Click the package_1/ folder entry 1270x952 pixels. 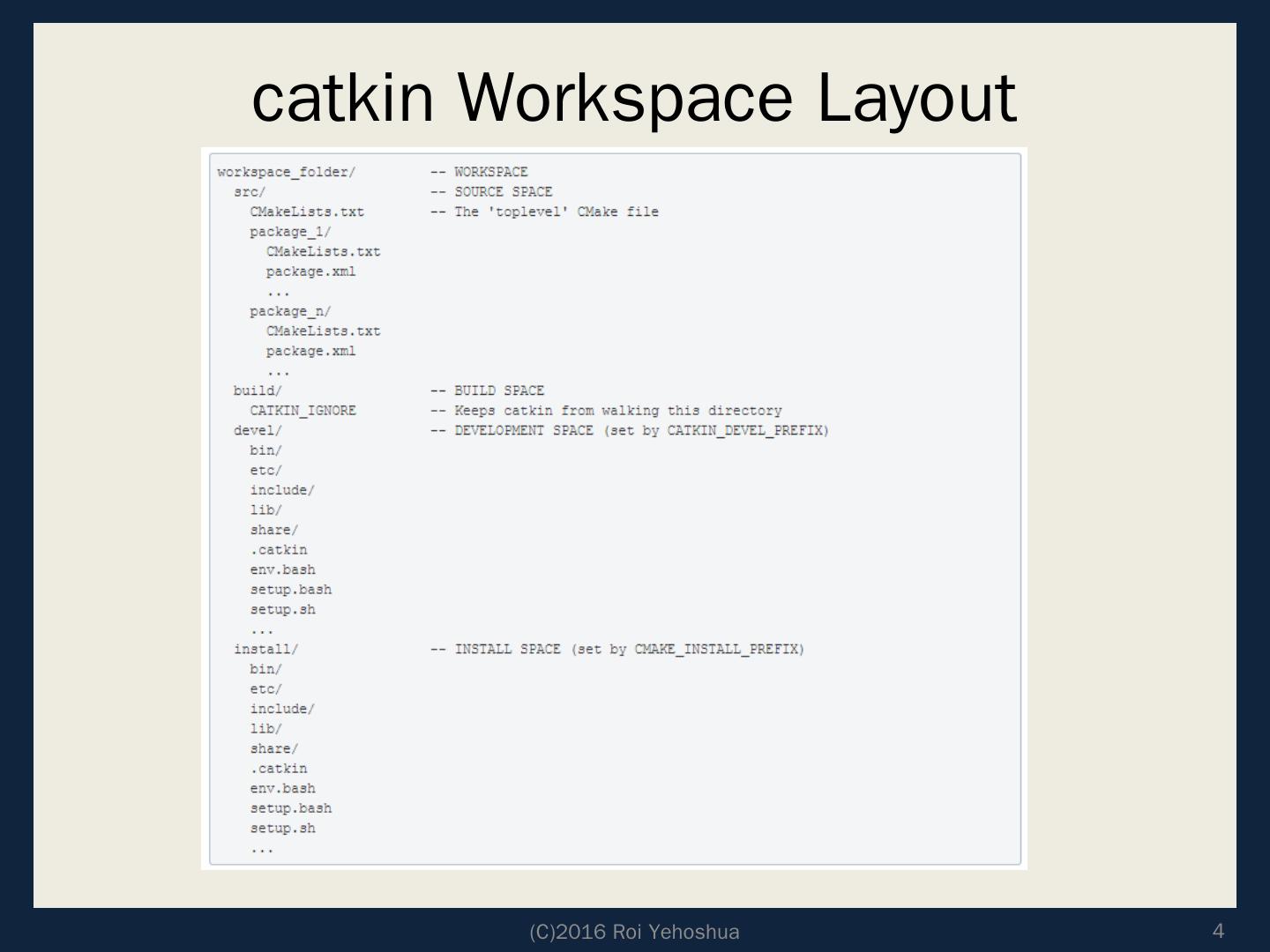tap(290, 232)
